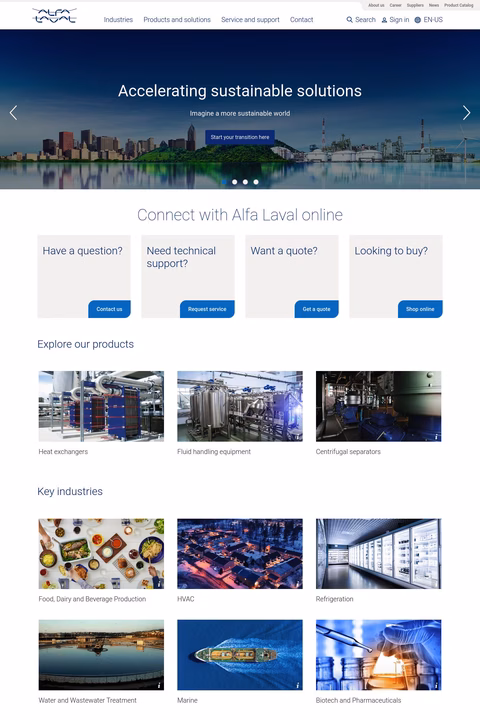The width and height of the screenshot is (480, 720).
Task: Click the Looking to buy? card heading
Action: pyautogui.click(x=391, y=251)
